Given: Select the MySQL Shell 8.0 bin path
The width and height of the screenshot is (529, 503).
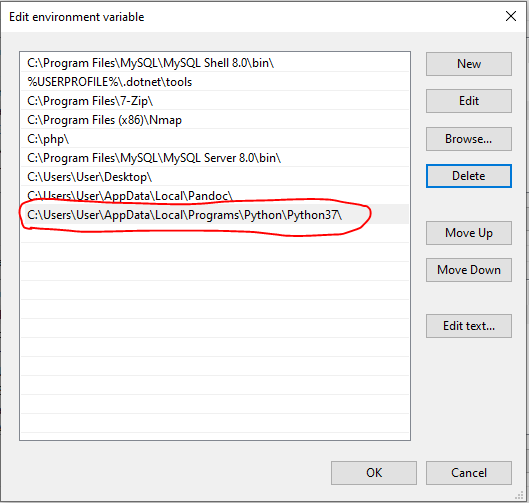Looking at the screenshot, I should tap(215, 63).
